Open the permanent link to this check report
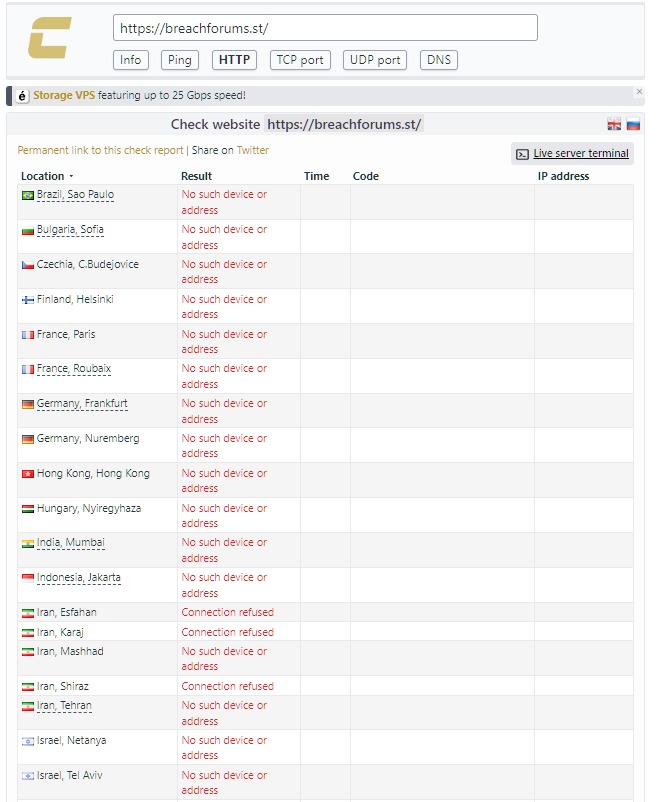The image size is (663, 802). 100,150
